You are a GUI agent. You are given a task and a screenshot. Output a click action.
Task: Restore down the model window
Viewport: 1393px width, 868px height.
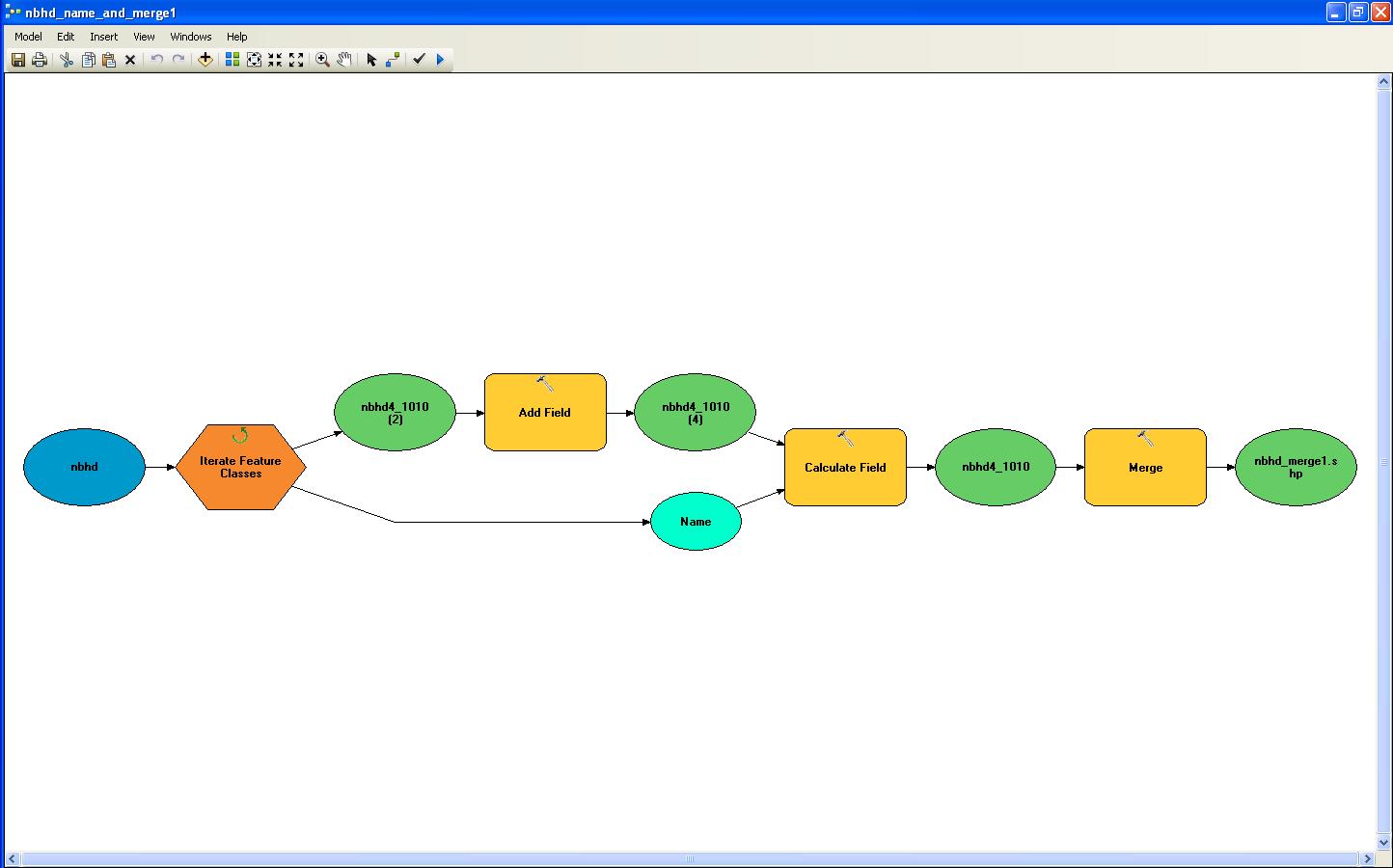tap(1358, 13)
